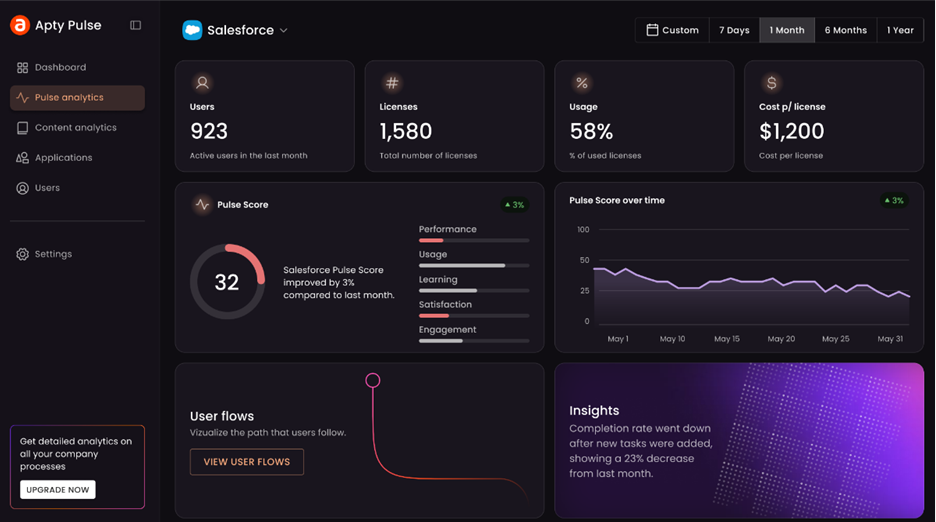Open Settings from the sidebar
This screenshot has height=522, width=936.
(x=77, y=254)
